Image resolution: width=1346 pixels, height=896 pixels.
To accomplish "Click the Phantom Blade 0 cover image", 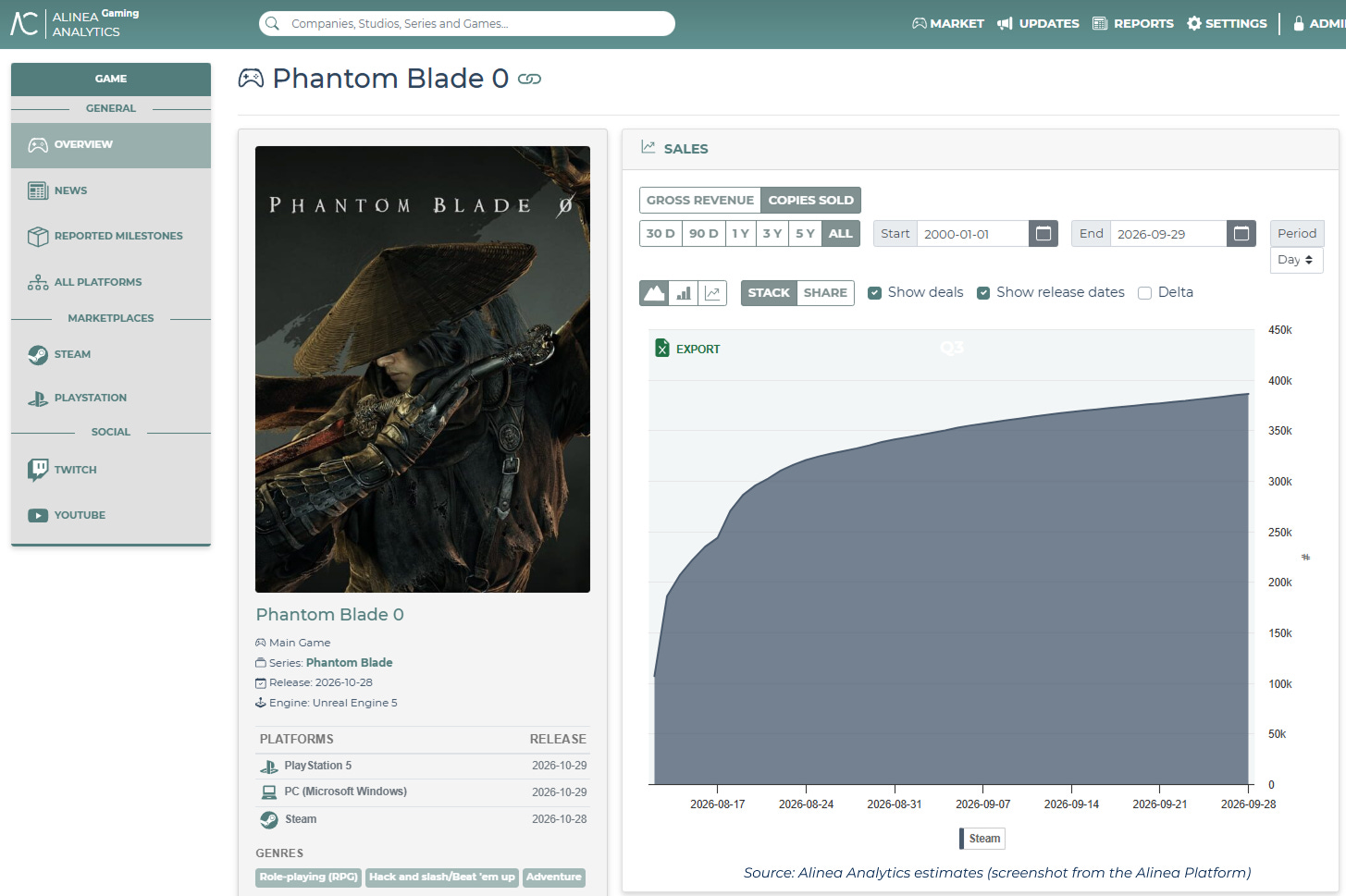I will coord(423,369).
